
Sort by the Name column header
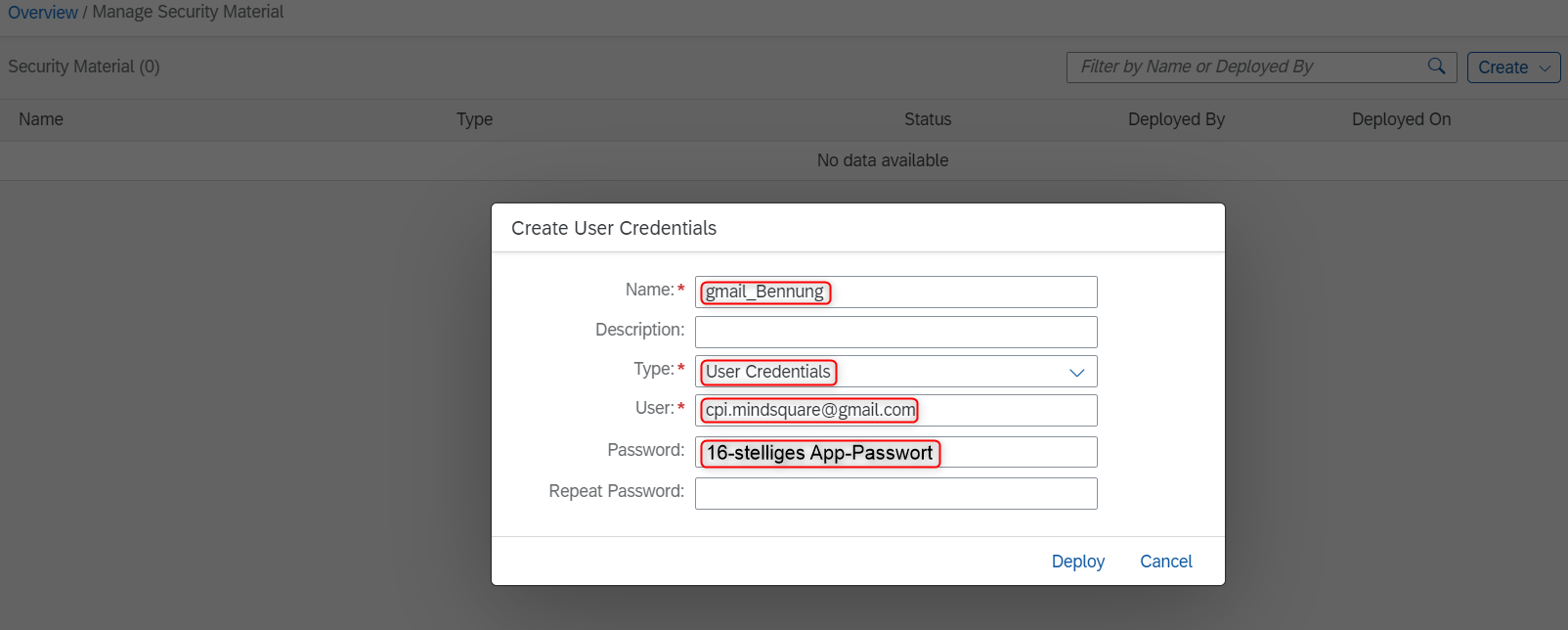41,119
